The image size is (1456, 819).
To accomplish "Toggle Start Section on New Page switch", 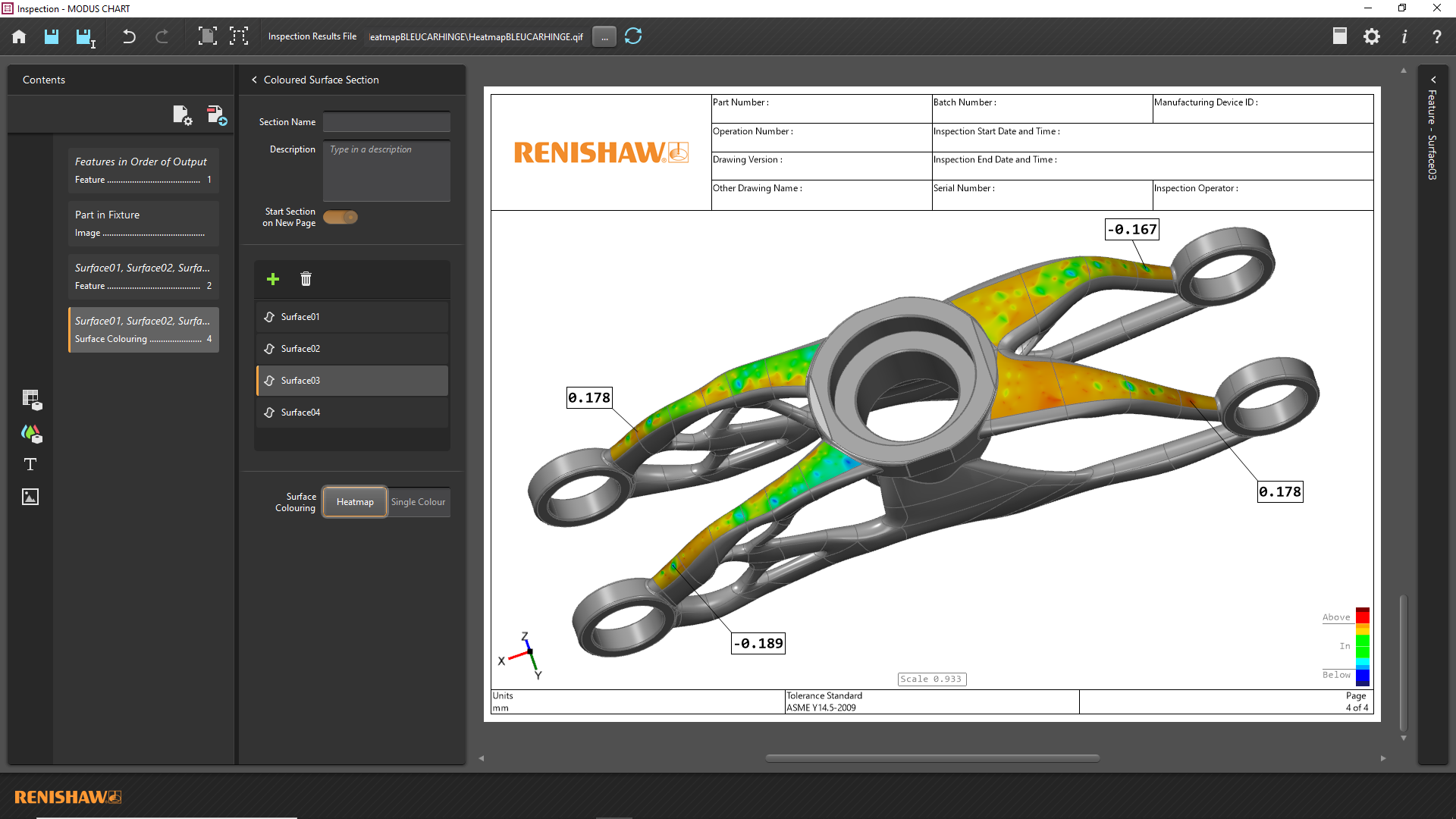I will (x=340, y=218).
